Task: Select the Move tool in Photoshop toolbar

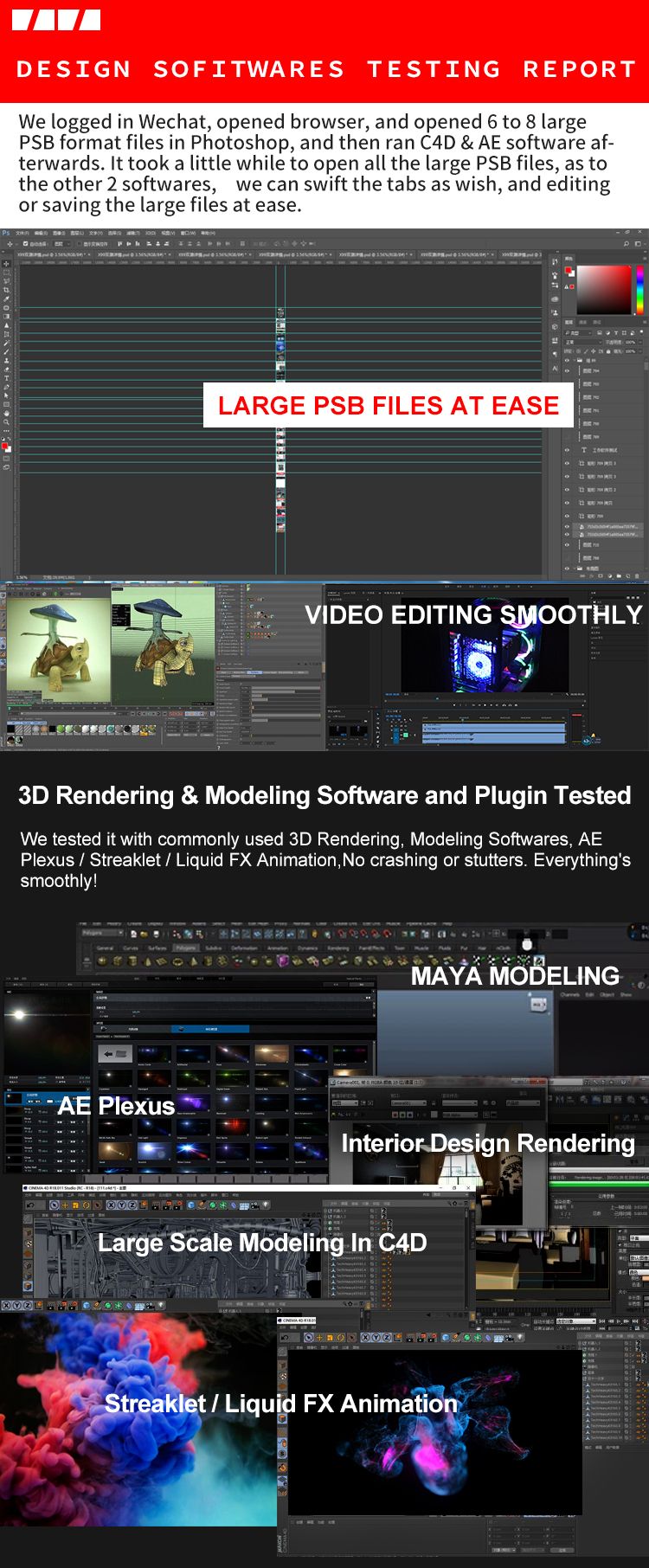Action: (x=6, y=263)
